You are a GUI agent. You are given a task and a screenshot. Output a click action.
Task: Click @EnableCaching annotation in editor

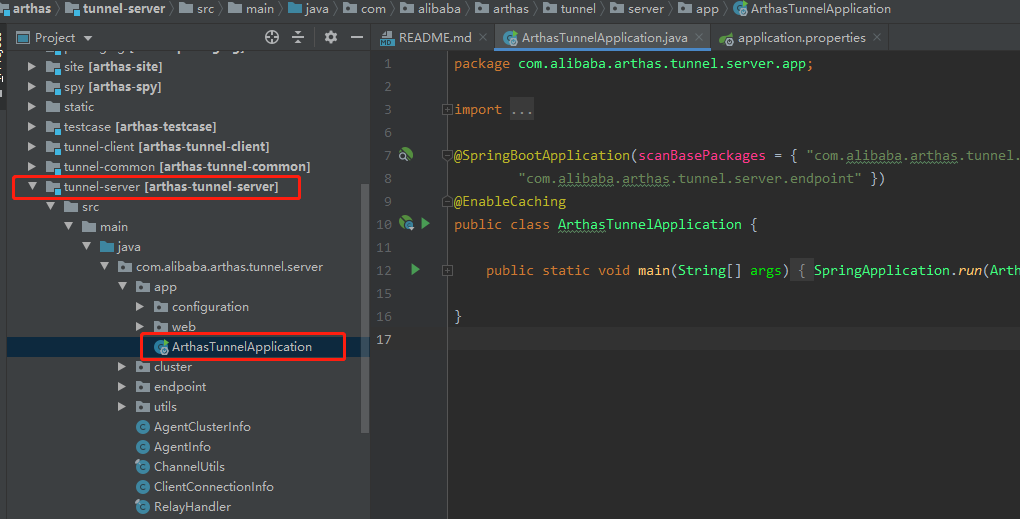[x=510, y=202]
